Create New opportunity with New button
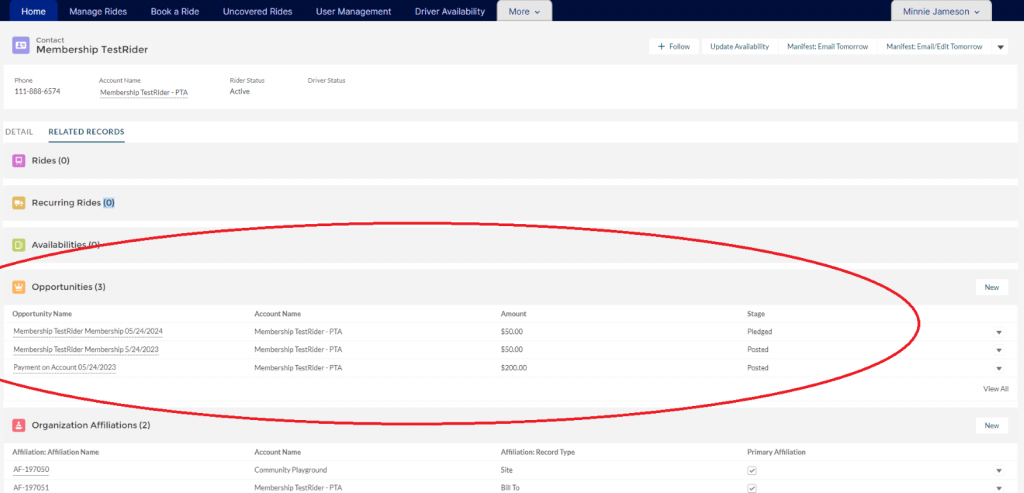Viewport: 1024px width, 493px height. pos(991,287)
